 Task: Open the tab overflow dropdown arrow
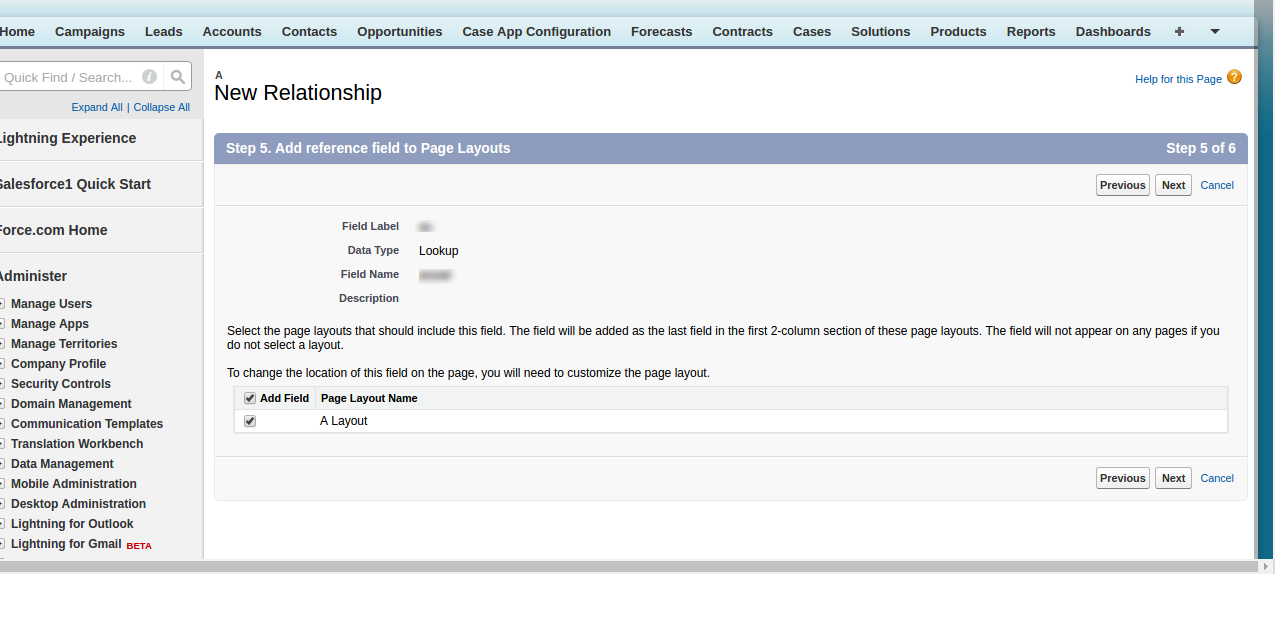(1215, 32)
